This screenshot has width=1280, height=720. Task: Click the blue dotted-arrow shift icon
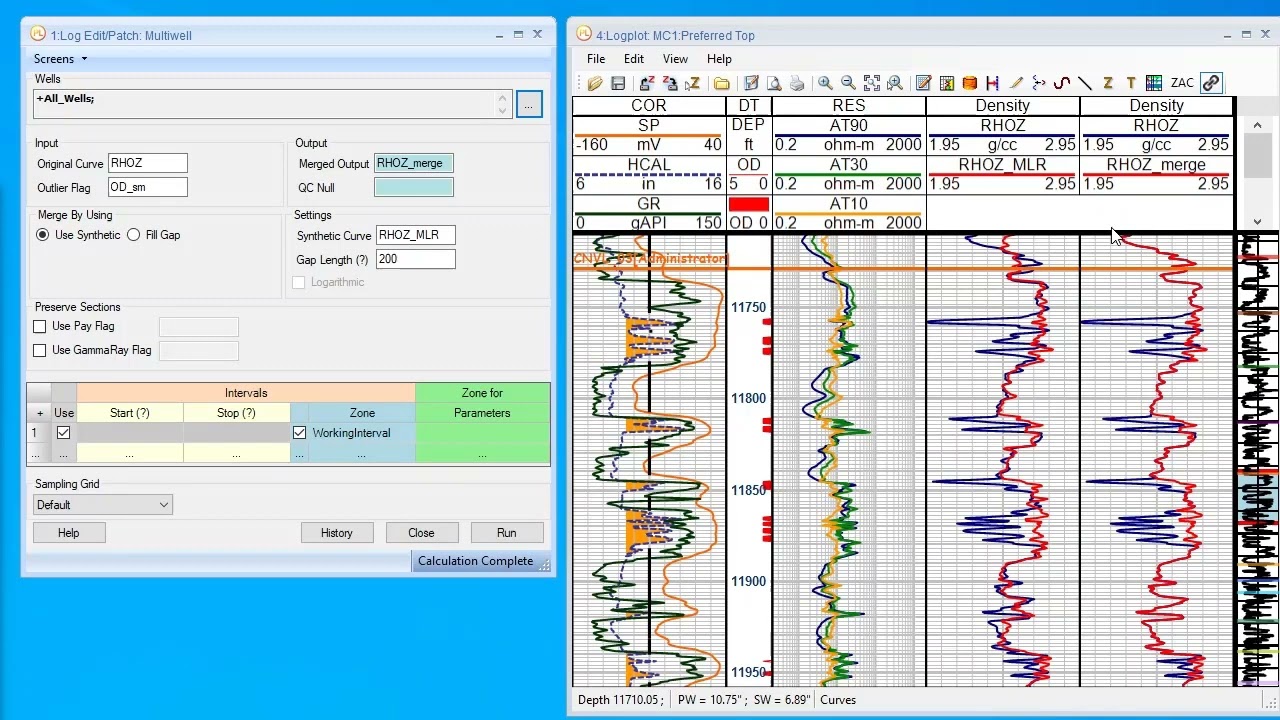[1039, 83]
